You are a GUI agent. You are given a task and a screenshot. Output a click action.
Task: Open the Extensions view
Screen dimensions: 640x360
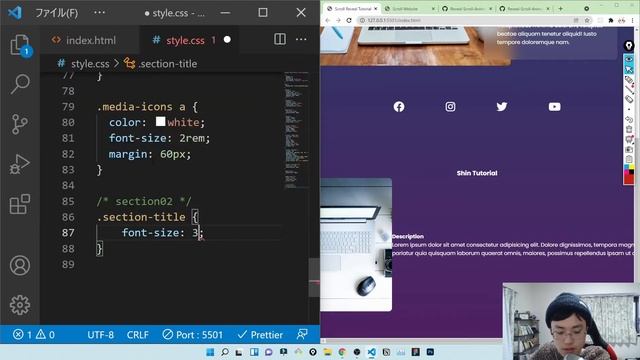coord(20,204)
